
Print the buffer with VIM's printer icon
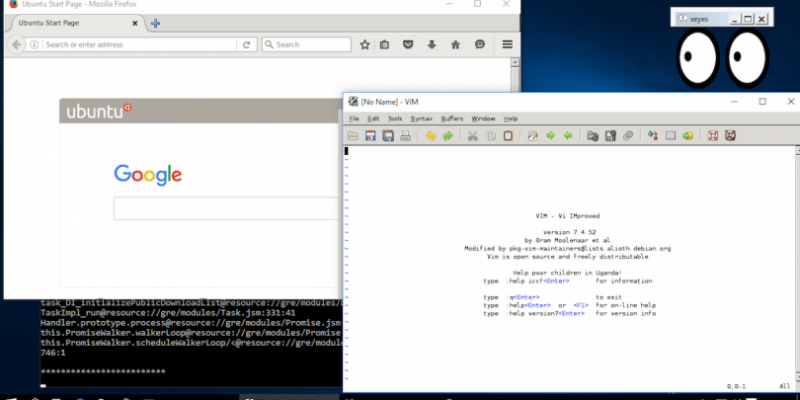click(405, 136)
